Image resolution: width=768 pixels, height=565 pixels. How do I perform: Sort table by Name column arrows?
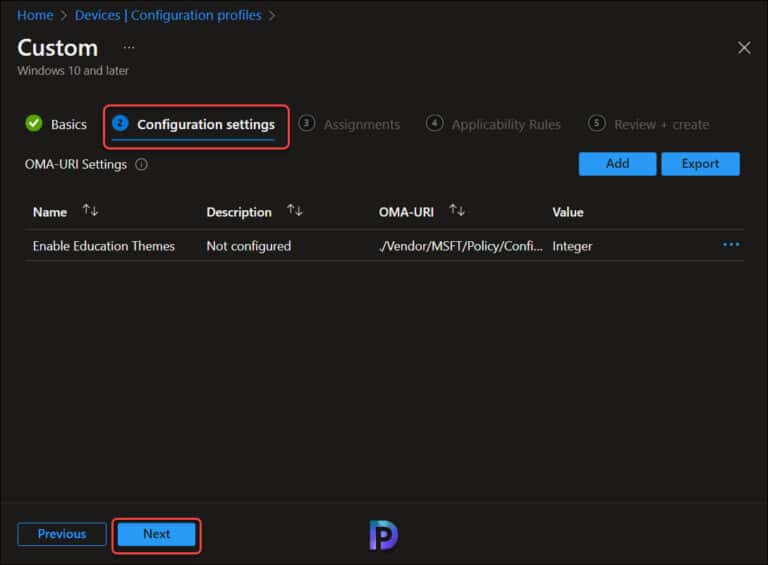click(x=90, y=211)
